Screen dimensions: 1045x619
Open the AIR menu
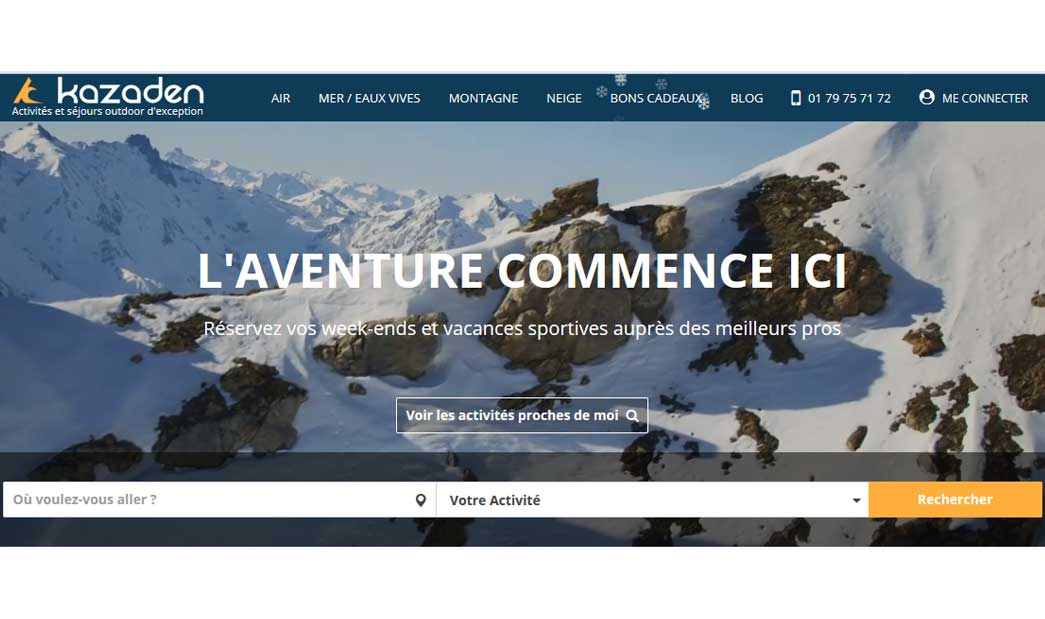click(281, 98)
